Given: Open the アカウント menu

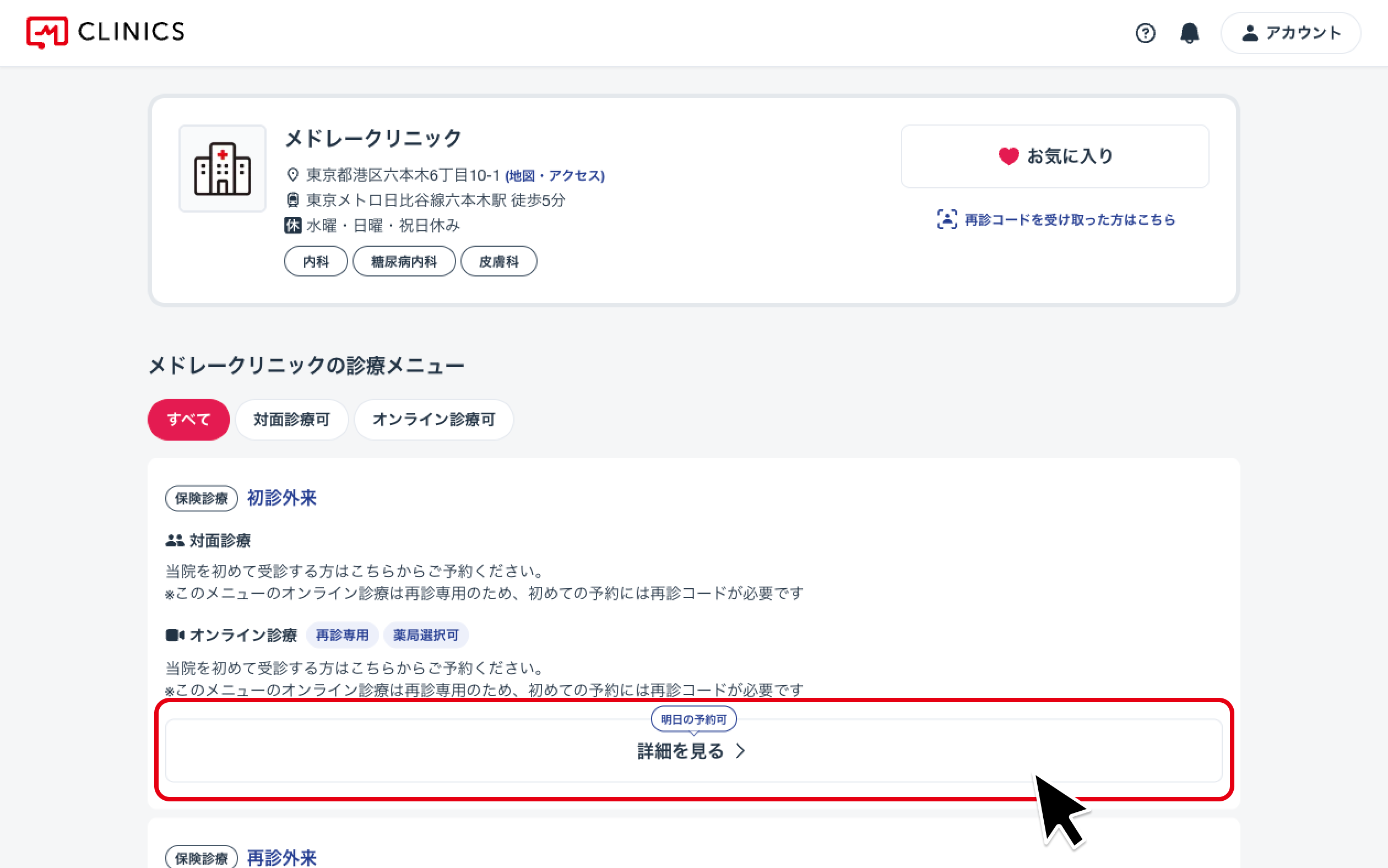Looking at the screenshot, I should pos(1291,32).
